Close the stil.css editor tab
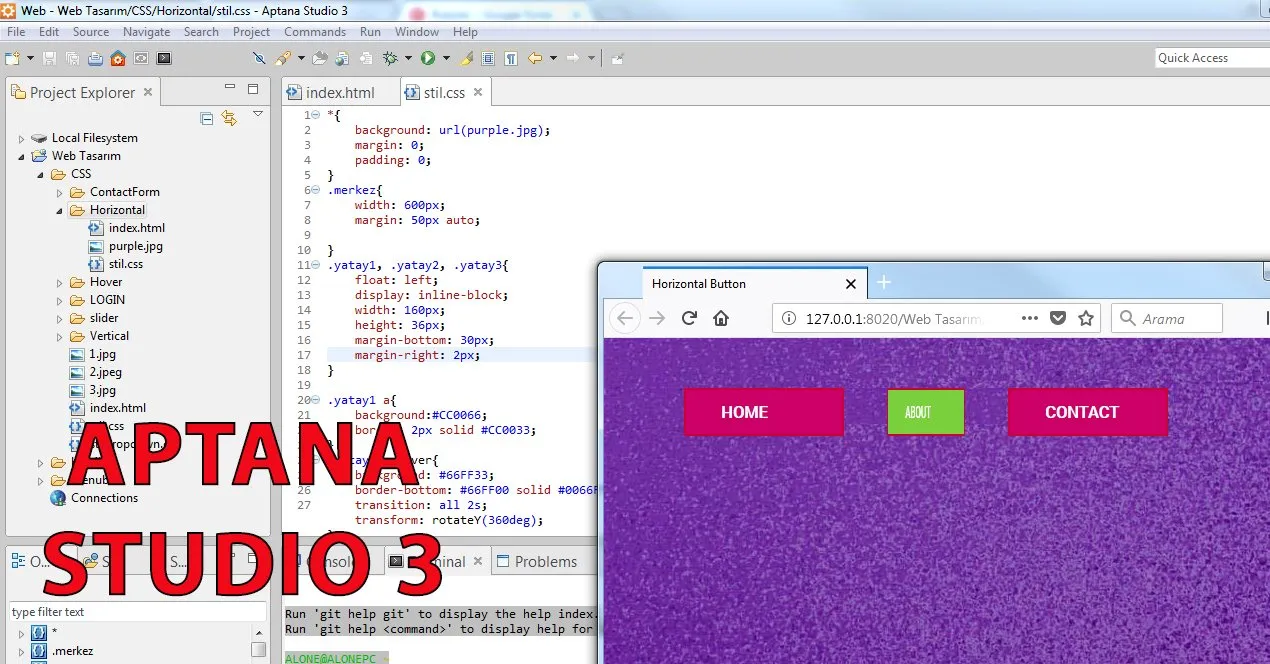Screen dimensions: 1270x664 (x=477, y=92)
